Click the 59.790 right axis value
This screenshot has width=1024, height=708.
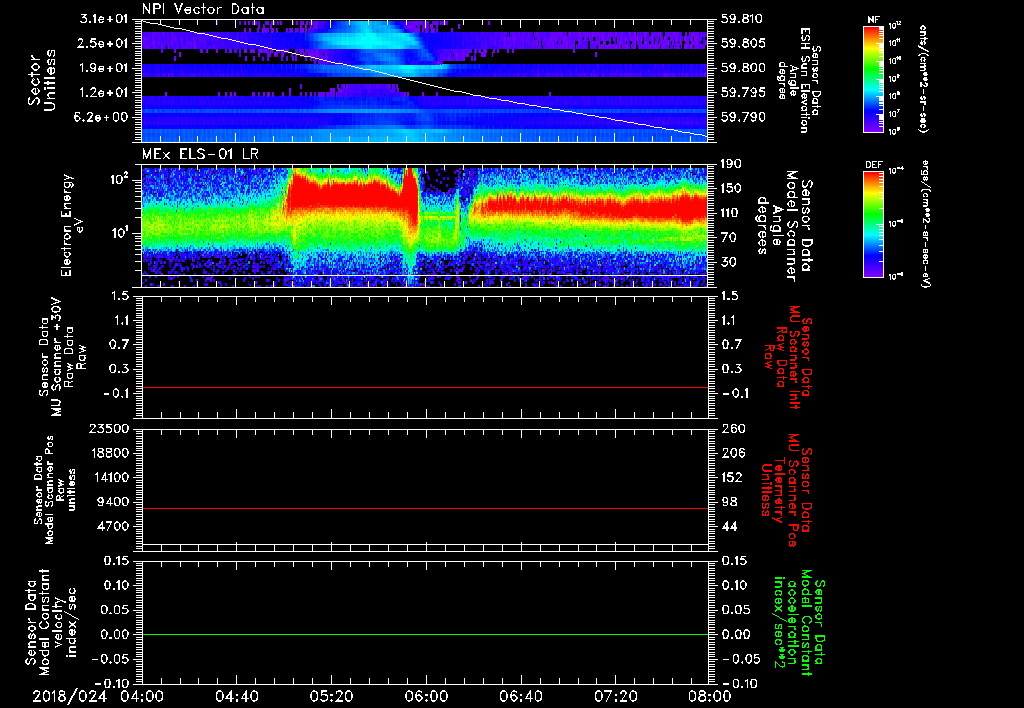pyautogui.click(x=741, y=117)
